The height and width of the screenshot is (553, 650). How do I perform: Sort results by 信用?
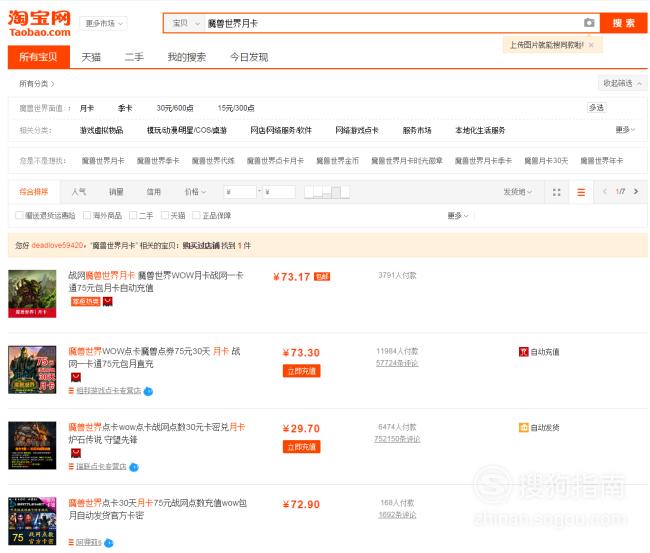(153, 192)
